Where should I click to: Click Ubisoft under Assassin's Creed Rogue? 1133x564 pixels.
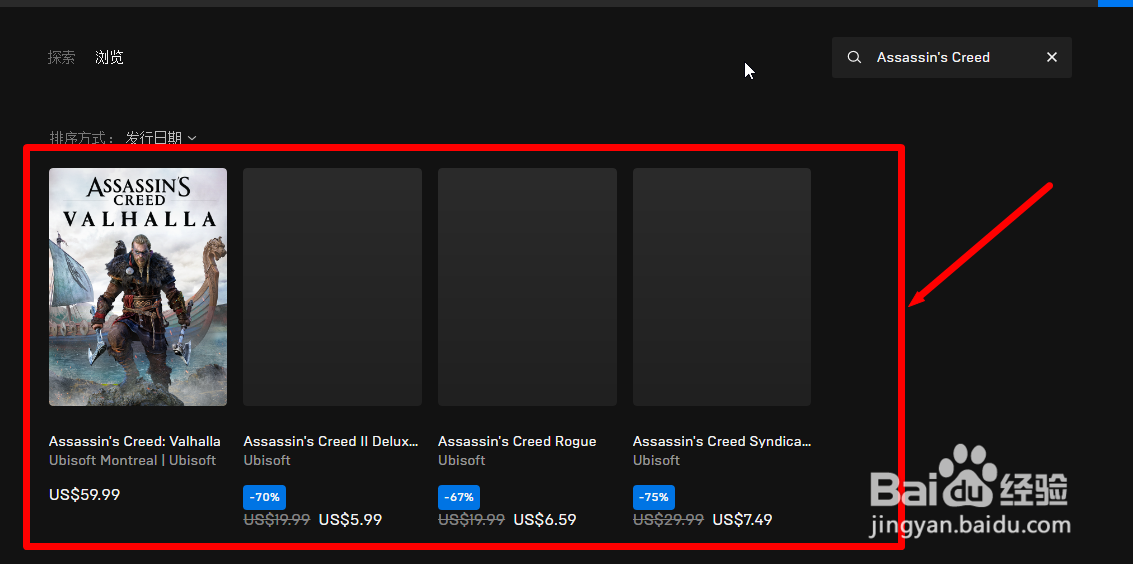[x=462, y=460]
